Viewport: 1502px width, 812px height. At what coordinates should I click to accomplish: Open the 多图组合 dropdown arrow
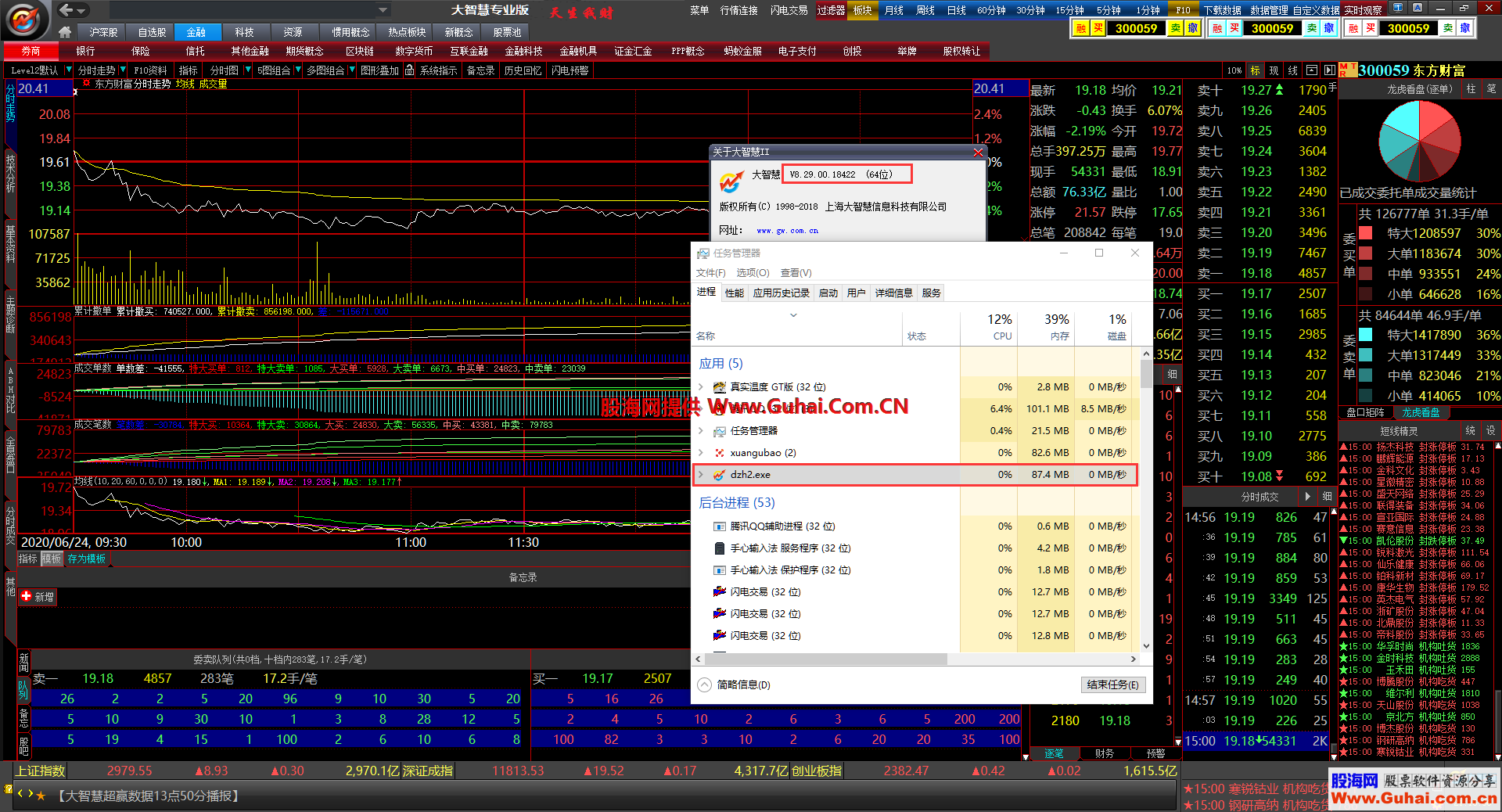pyautogui.click(x=352, y=70)
